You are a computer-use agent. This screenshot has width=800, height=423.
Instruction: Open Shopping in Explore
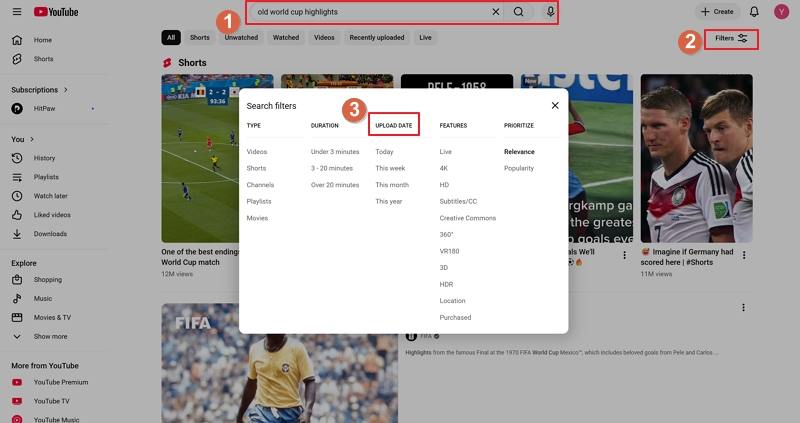point(47,280)
